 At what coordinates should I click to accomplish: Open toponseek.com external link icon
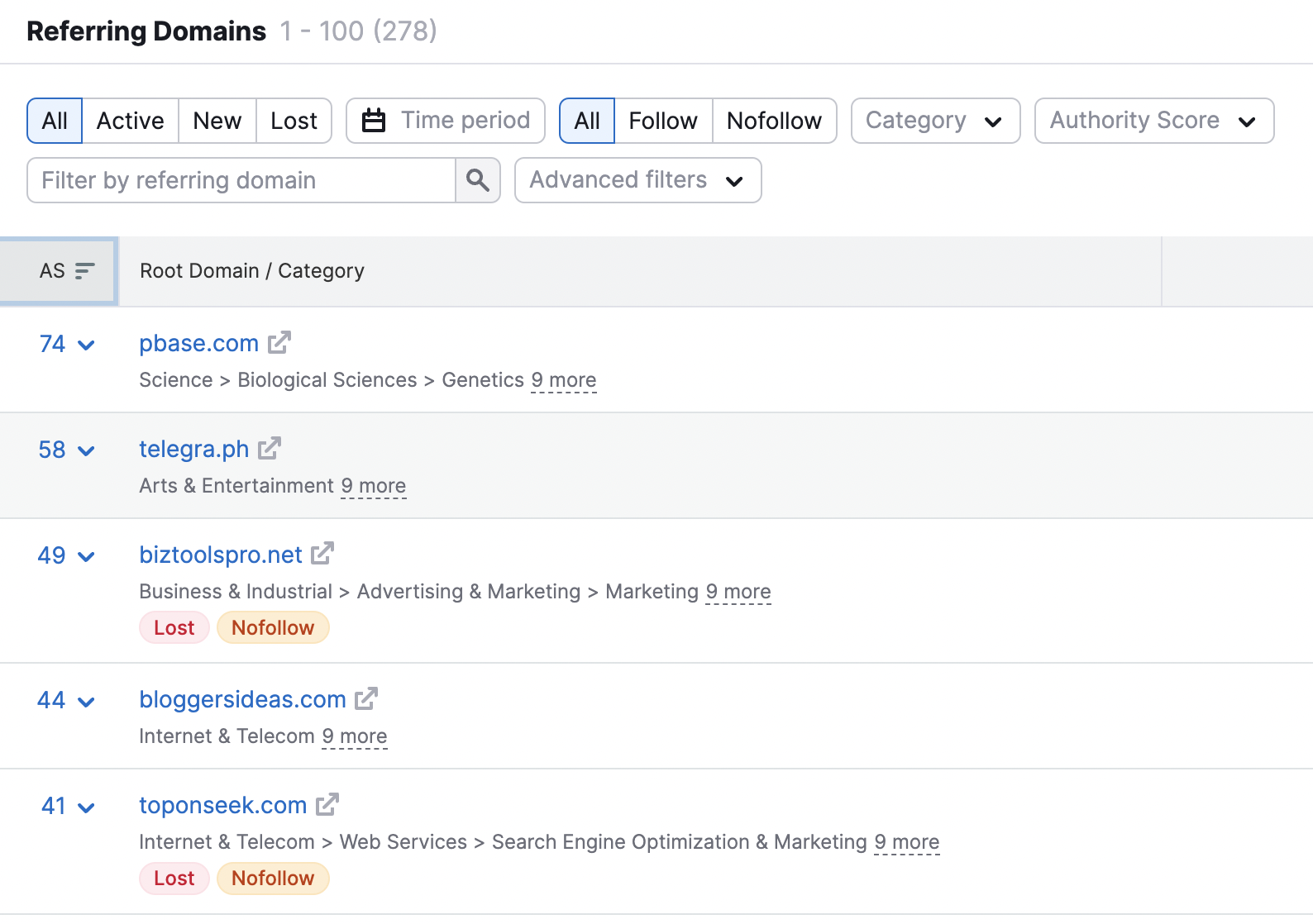[x=327, y=804]
